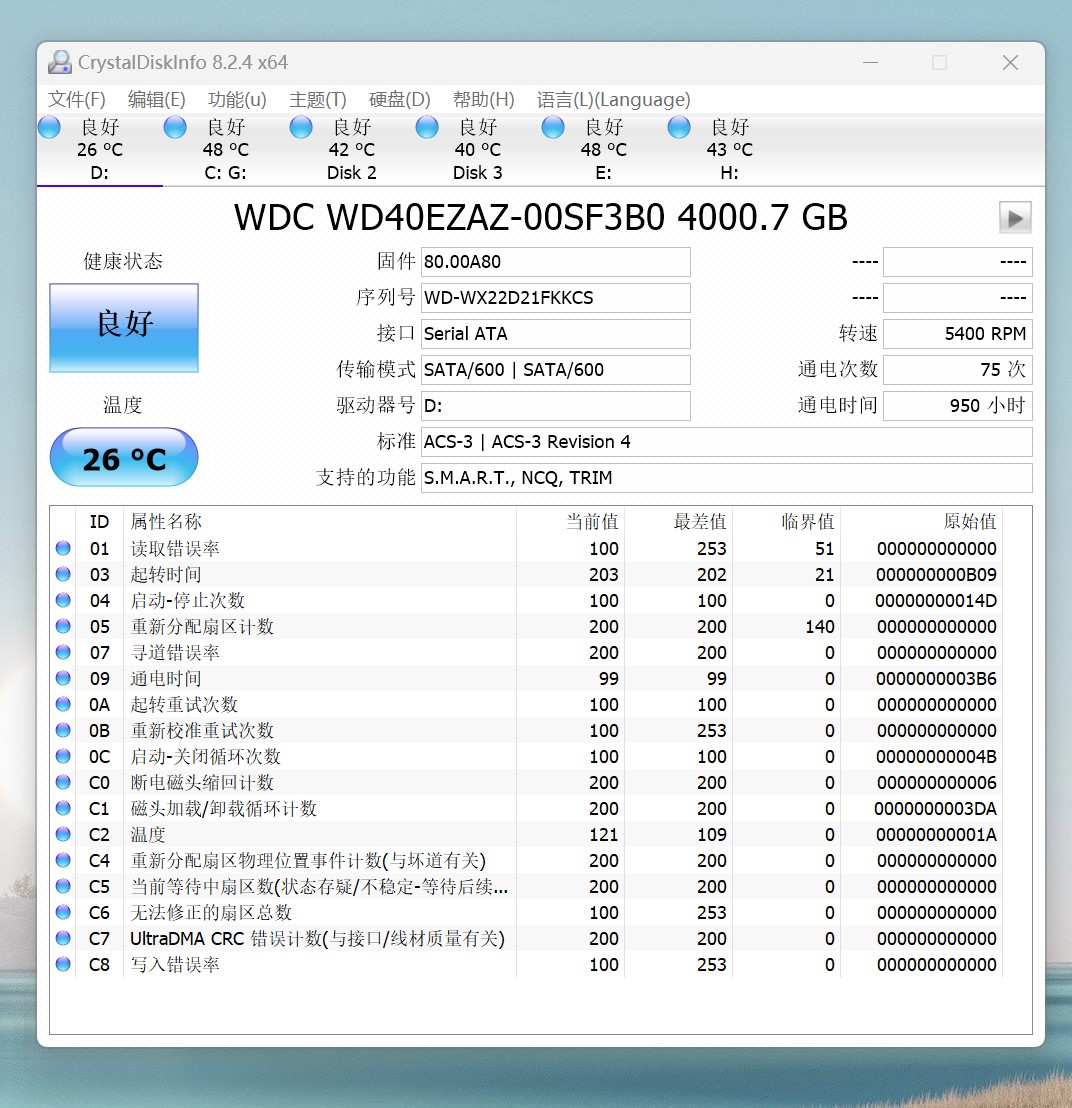The width and height of the screenshot is (1072, 1108).
Task: Select the C: G: disk status icon
Action: [x=175, y=127]
